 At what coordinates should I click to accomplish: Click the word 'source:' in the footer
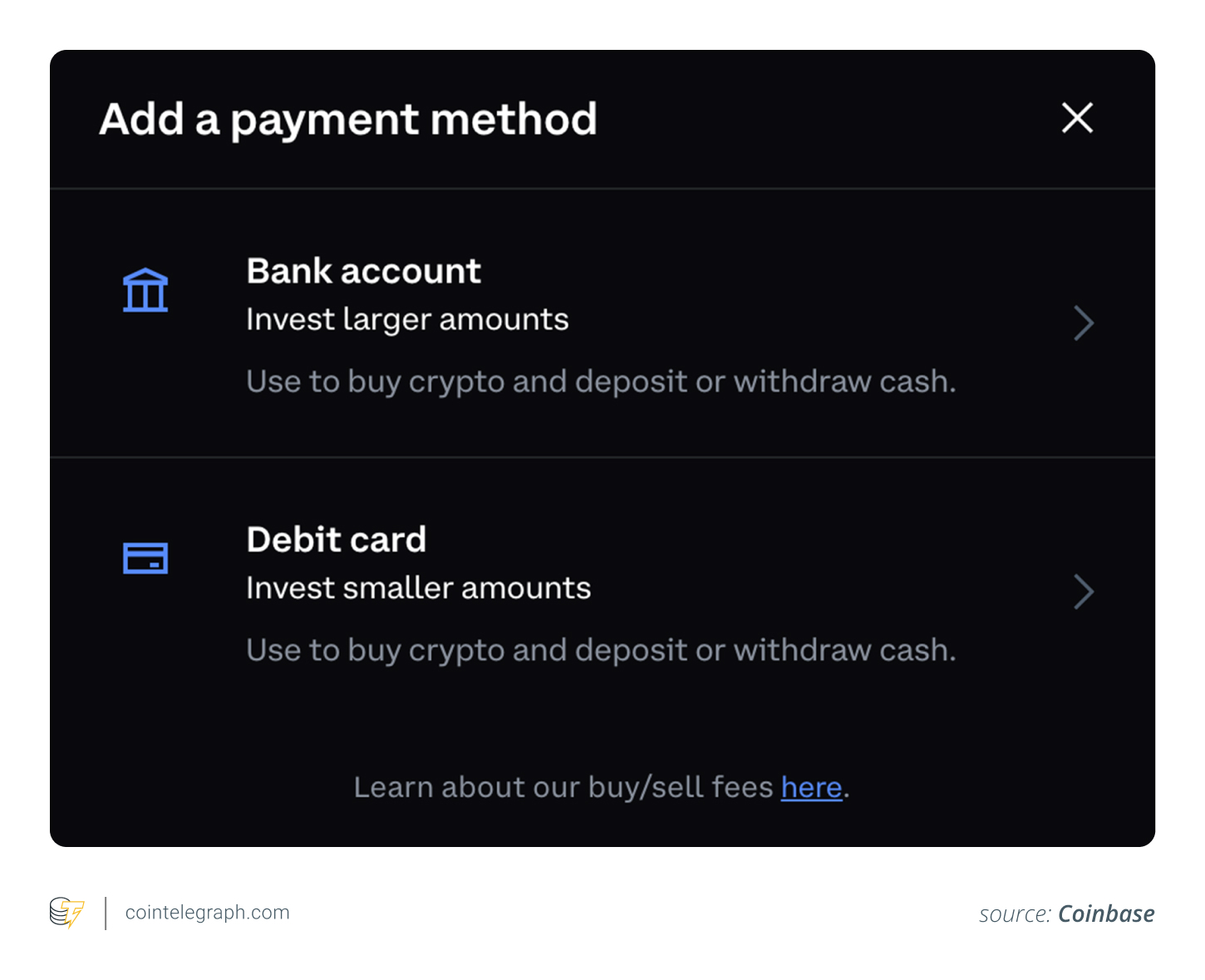pos(1016,915)
